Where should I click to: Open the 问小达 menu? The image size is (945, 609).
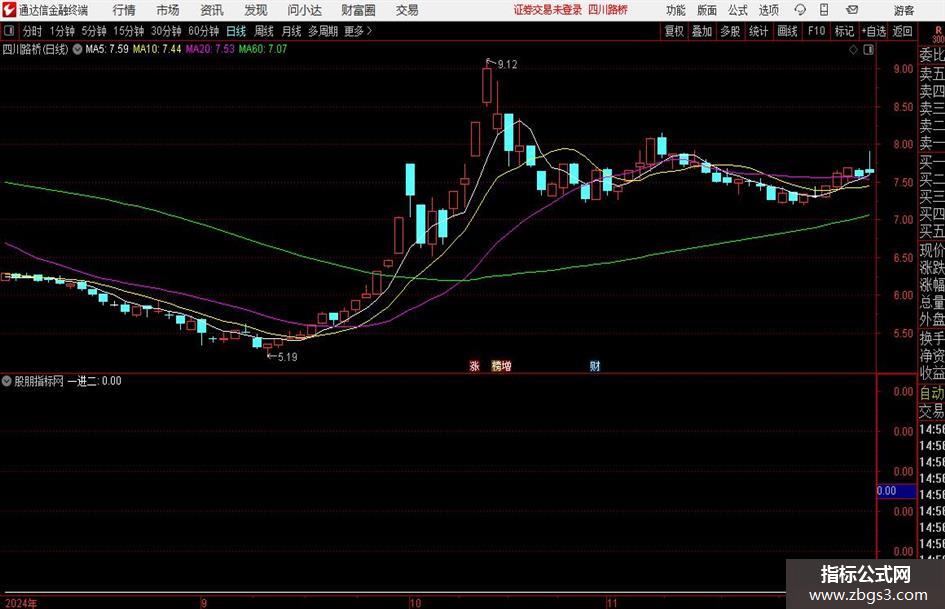click(x=305, y=10)
